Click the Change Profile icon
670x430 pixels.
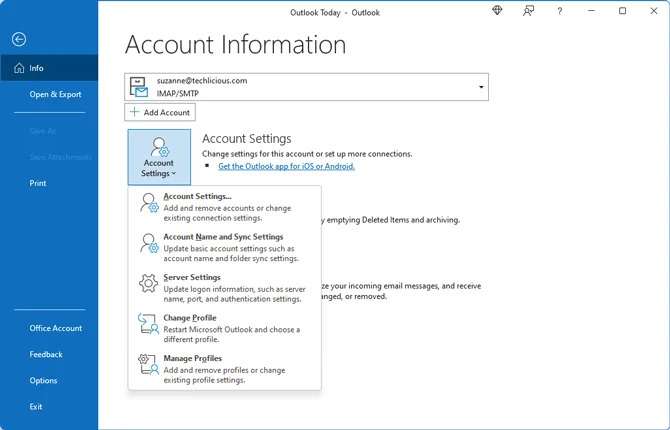coord(148,324)
